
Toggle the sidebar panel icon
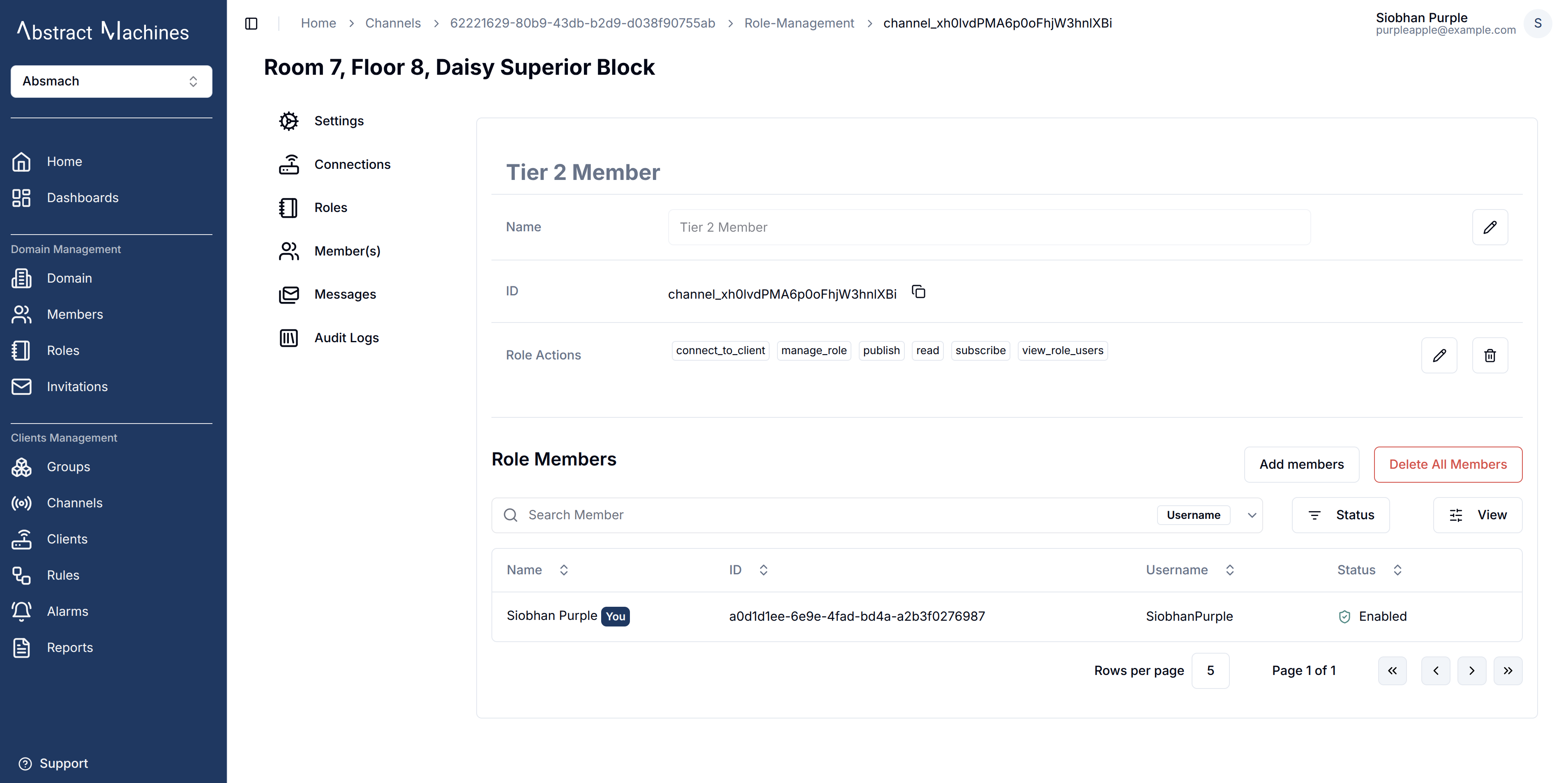pos(251,23)
